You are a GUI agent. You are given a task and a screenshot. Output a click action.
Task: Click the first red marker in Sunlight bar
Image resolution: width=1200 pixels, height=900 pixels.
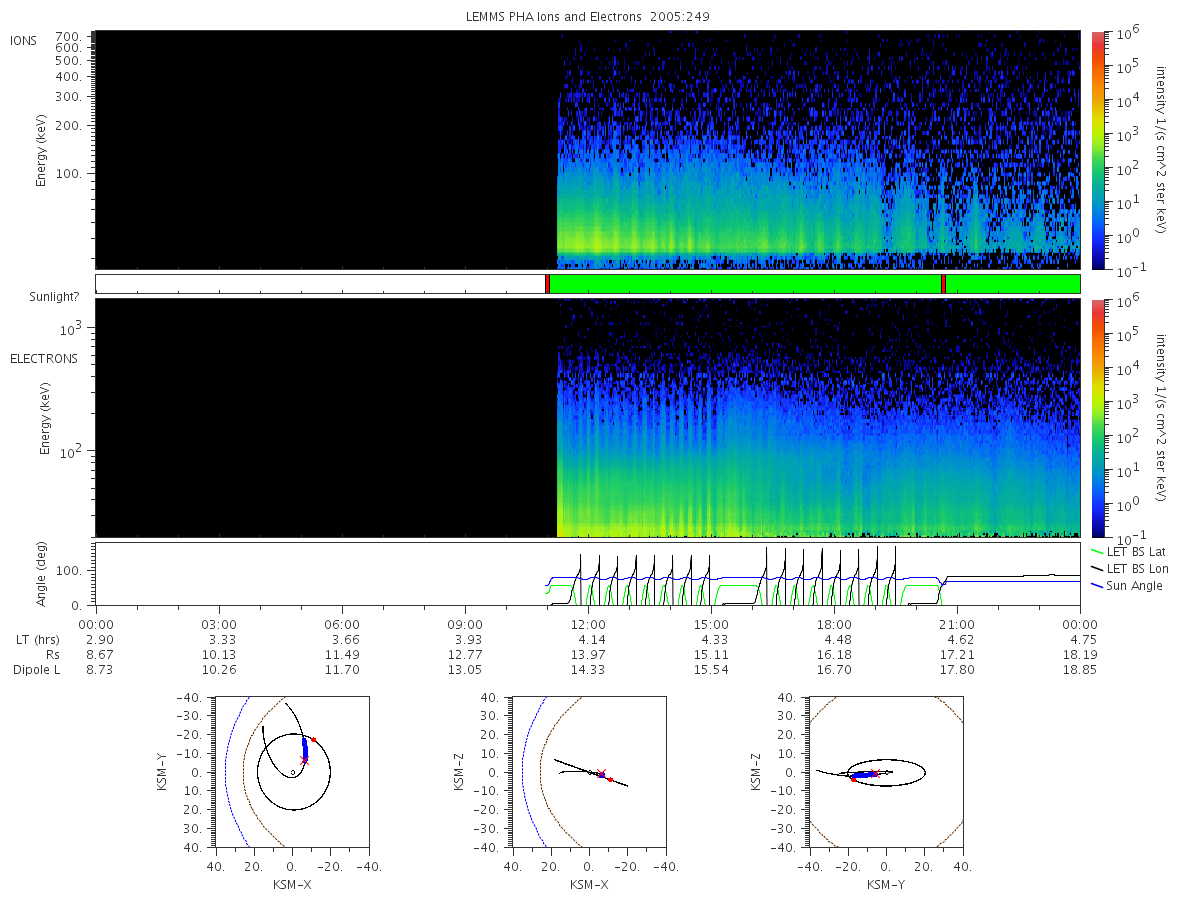tap(547, 284)
